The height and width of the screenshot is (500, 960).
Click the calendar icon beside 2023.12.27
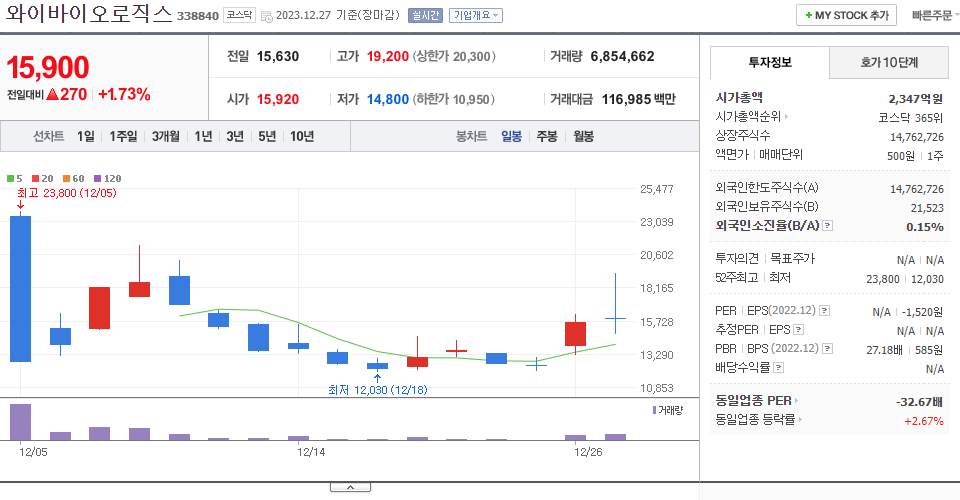(266, 16)
